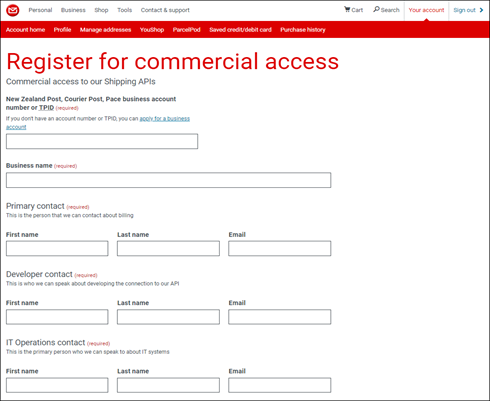Screen dimensions: 490x401
Task: Click the NZ Post envelope logo
Action: click(x=13, y=10)
